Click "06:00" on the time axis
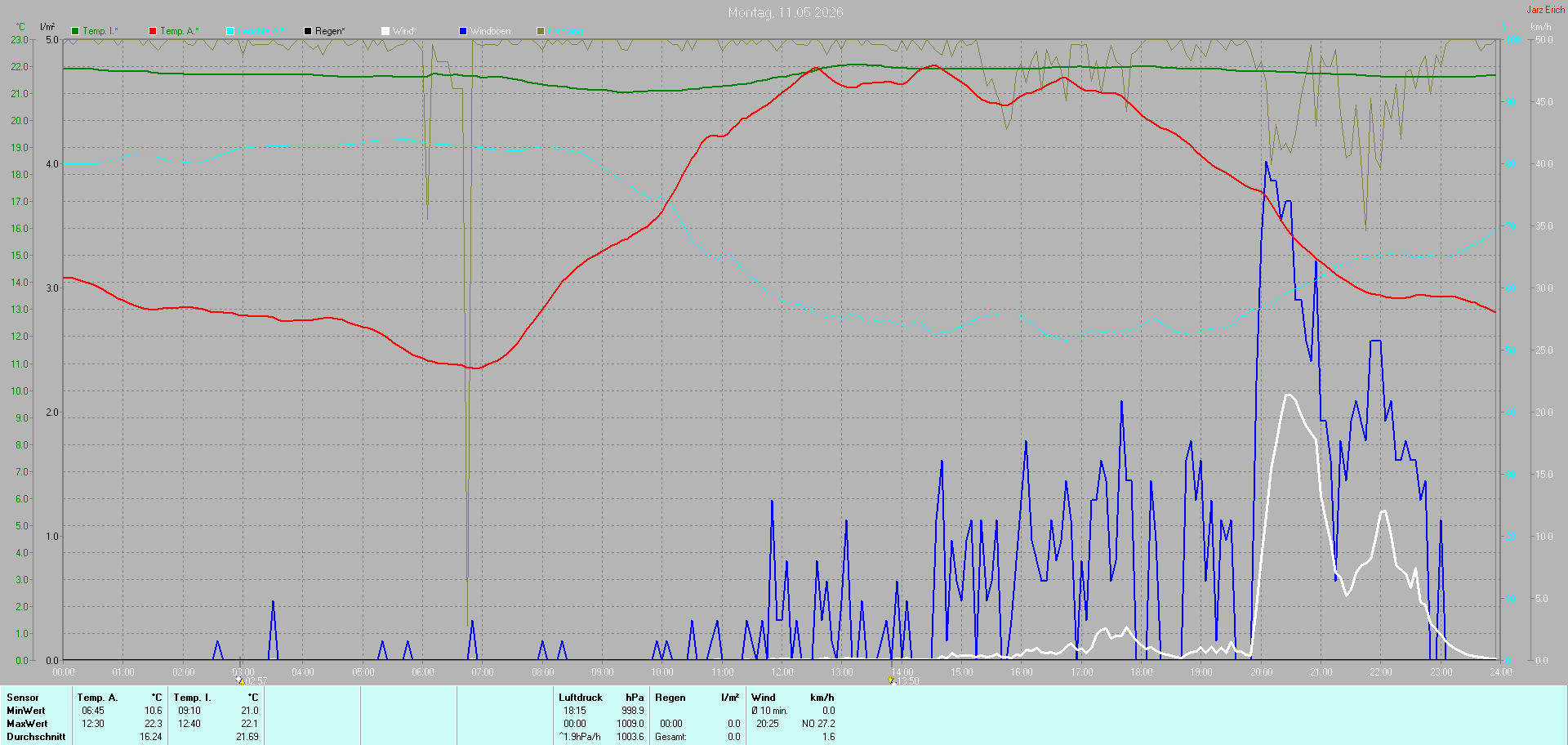 pyautogui.click(x=423, y=672)
